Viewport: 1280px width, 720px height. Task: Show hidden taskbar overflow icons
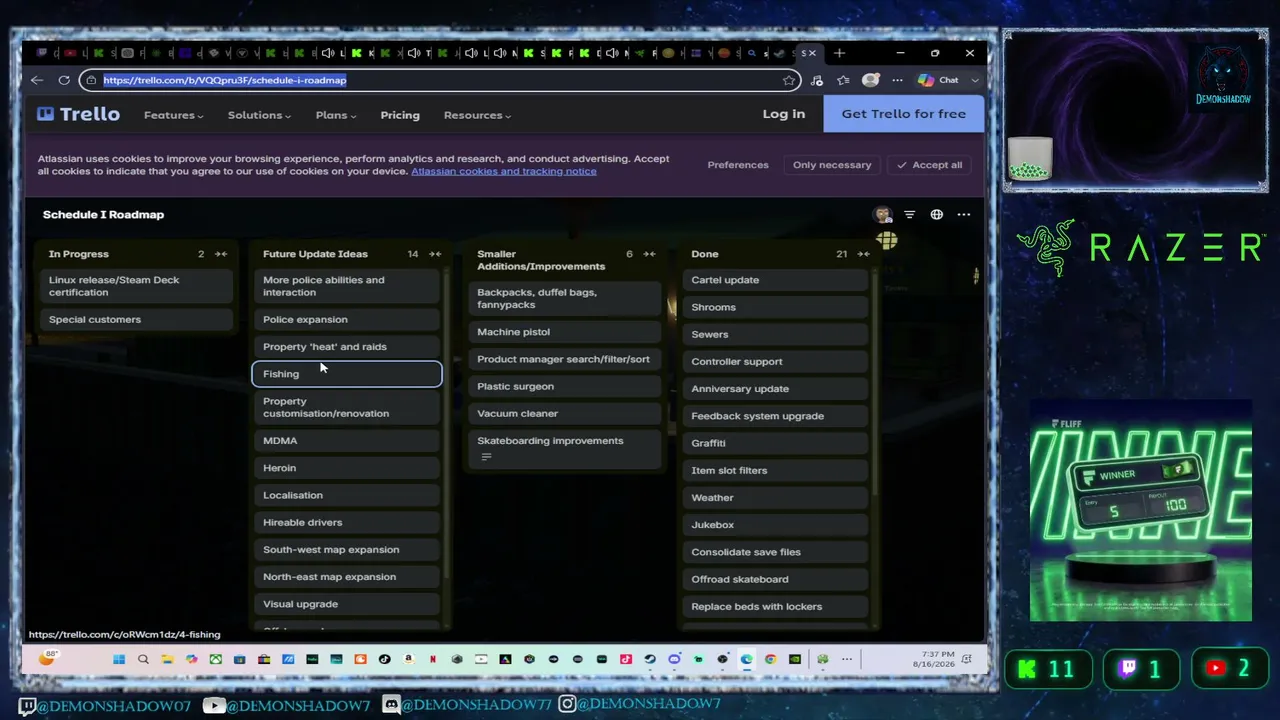coord(847,659)
